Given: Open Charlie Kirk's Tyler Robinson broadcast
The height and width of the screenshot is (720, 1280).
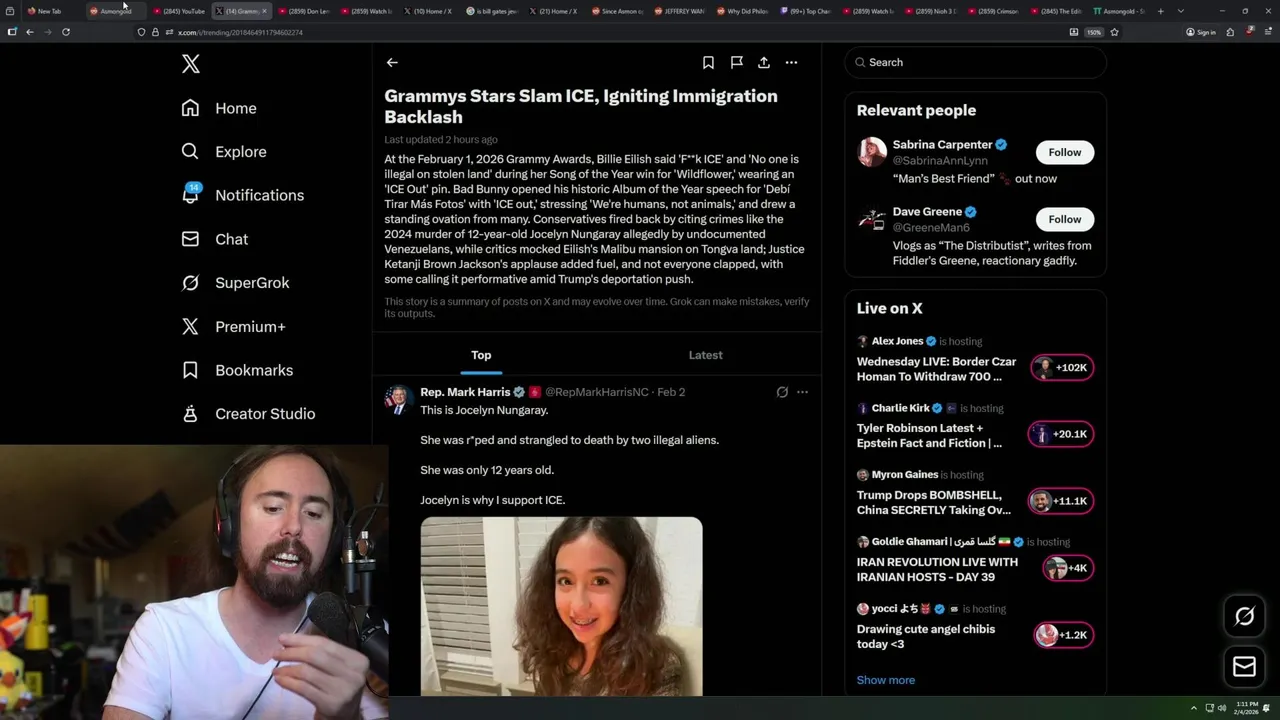Looking at the screenshot, I should (929, 435).
